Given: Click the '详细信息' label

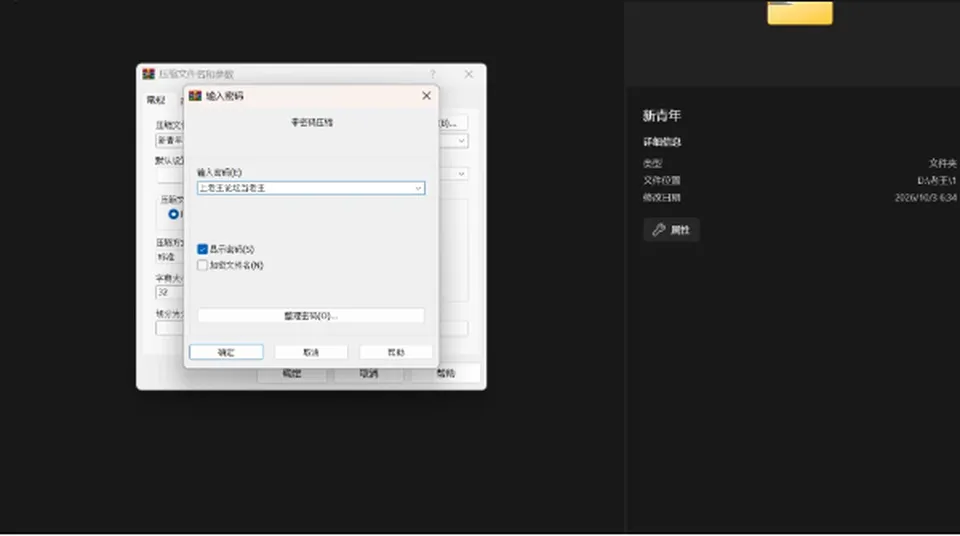Looking at the screenshot, I should coord(662,142).
